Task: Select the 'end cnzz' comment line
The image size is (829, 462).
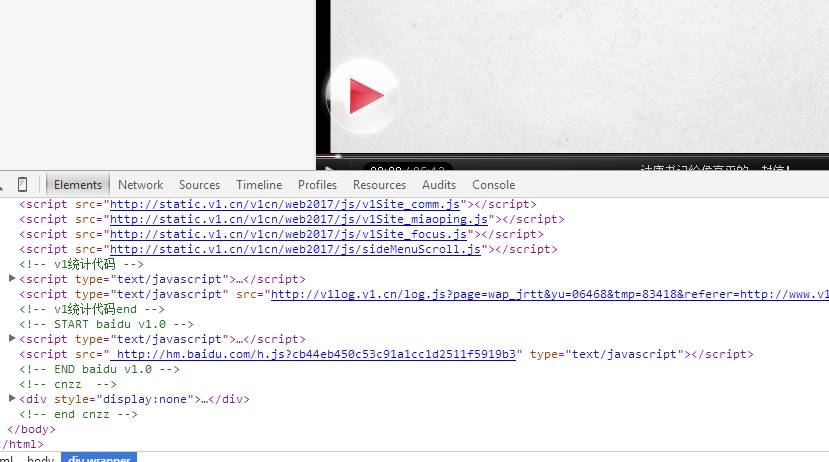Action: tap(78, 414)
